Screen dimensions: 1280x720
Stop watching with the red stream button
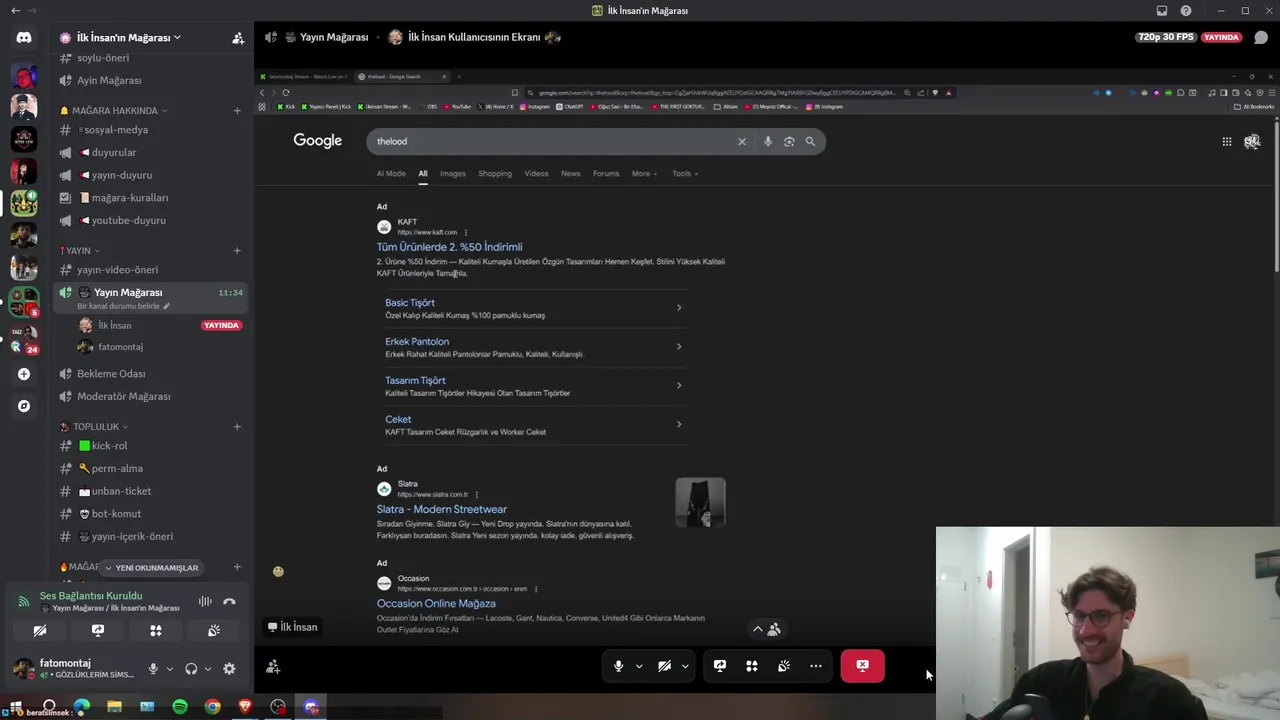click(x=862, y=666)
